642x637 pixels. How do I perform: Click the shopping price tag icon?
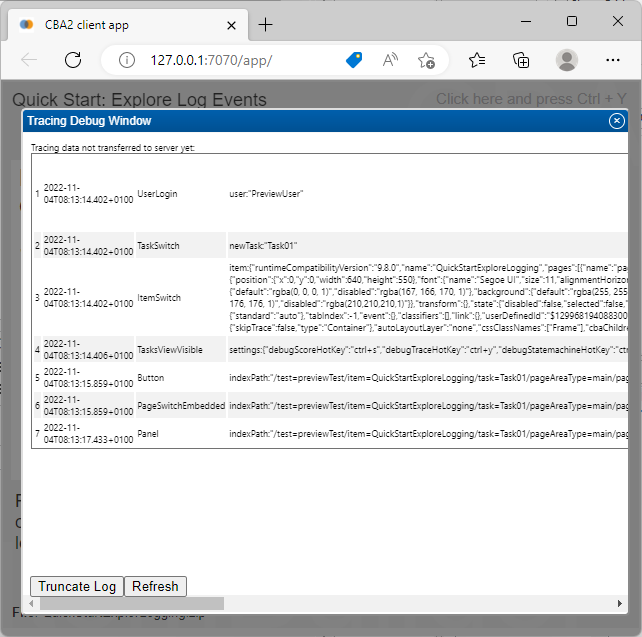tap(354, 60)
